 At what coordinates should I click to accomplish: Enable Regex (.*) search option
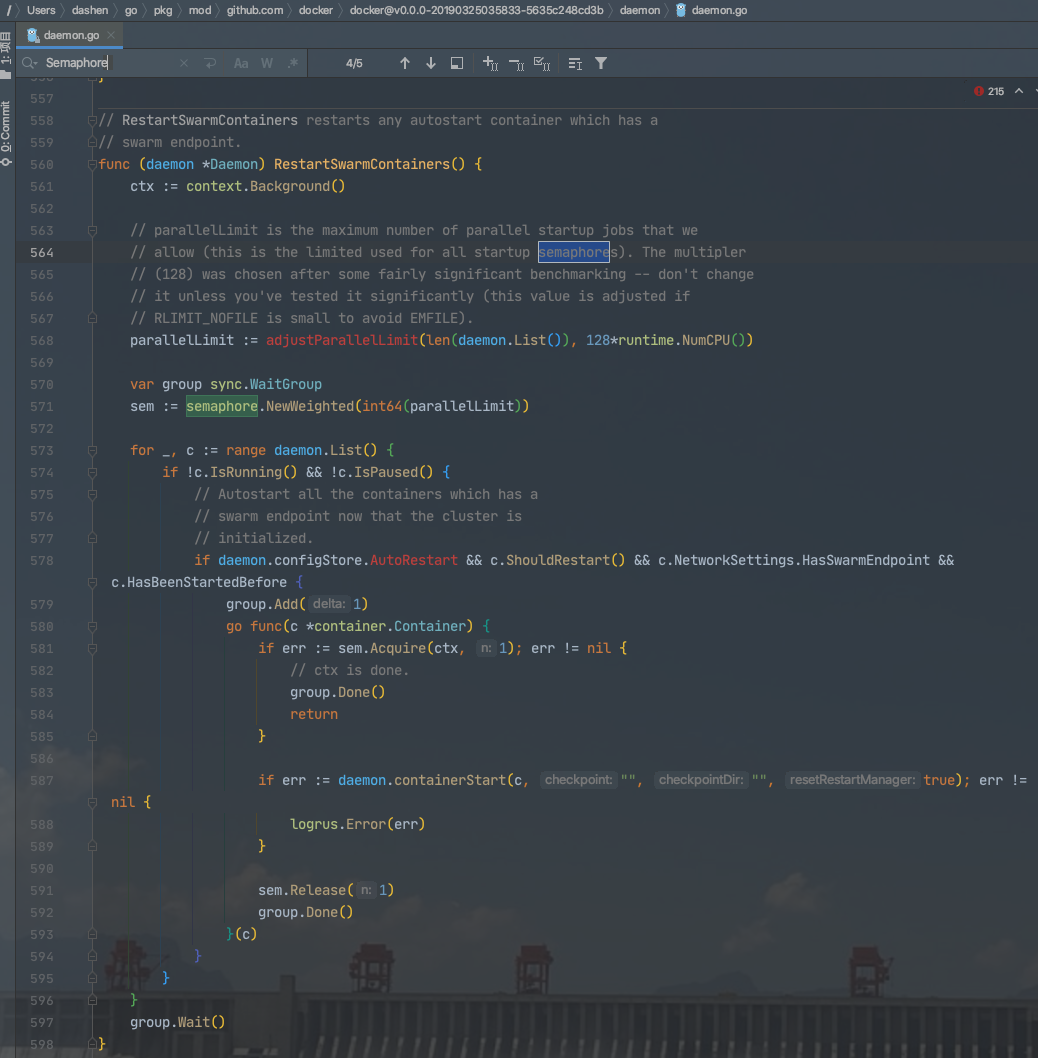(x=293, y=63)
